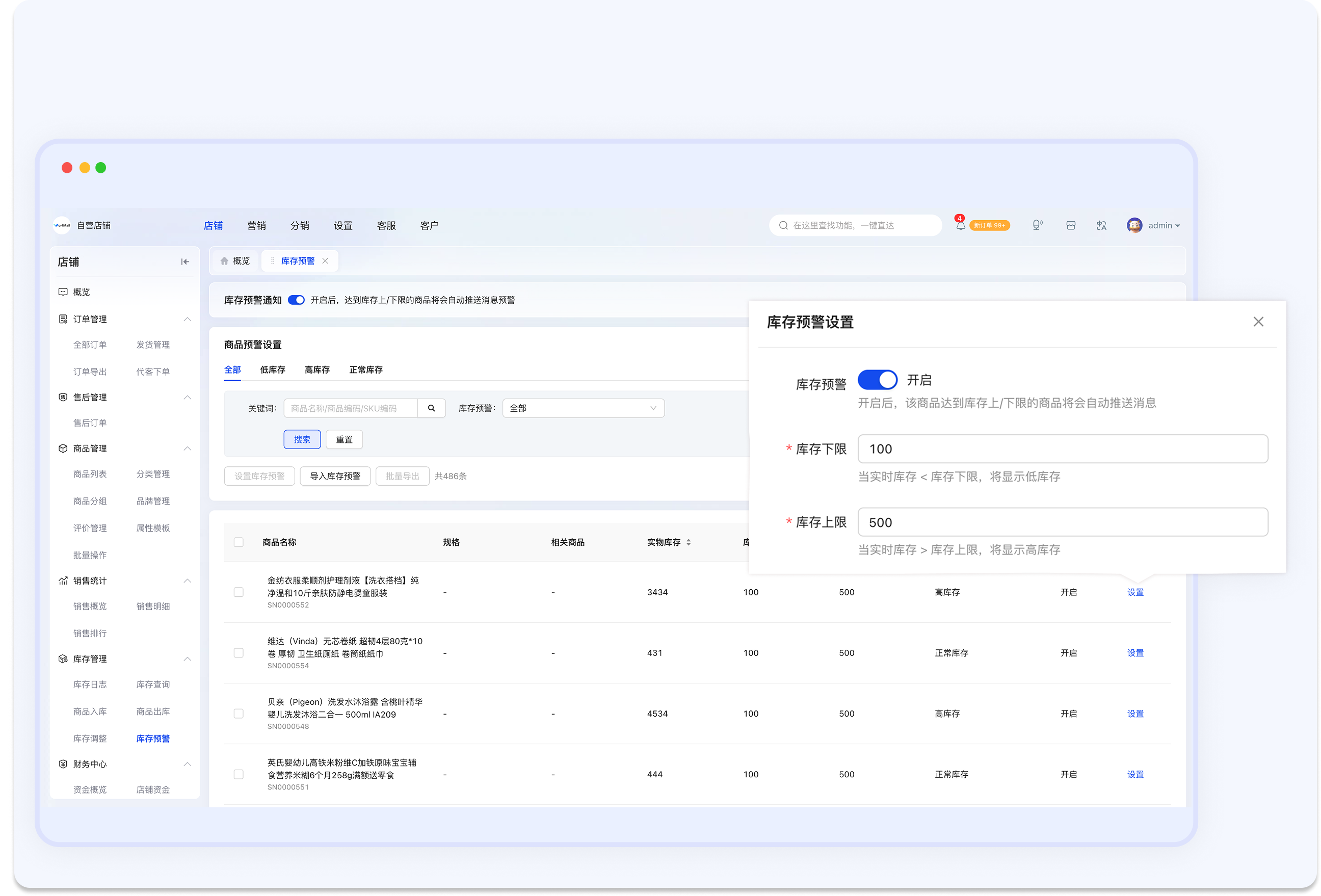Open 库存查询 in the sidebar
Screen dimensions: 1321x896
(x=153, y=684)
